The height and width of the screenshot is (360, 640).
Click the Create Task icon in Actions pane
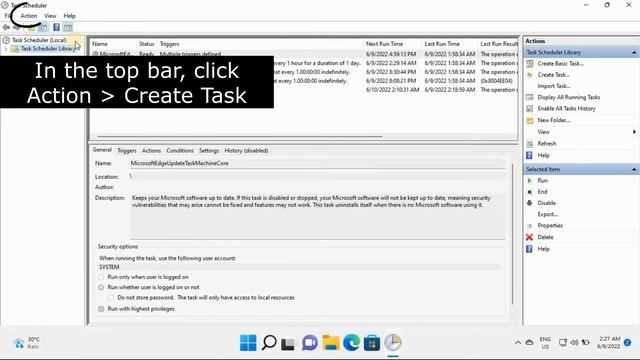[530, 75]
